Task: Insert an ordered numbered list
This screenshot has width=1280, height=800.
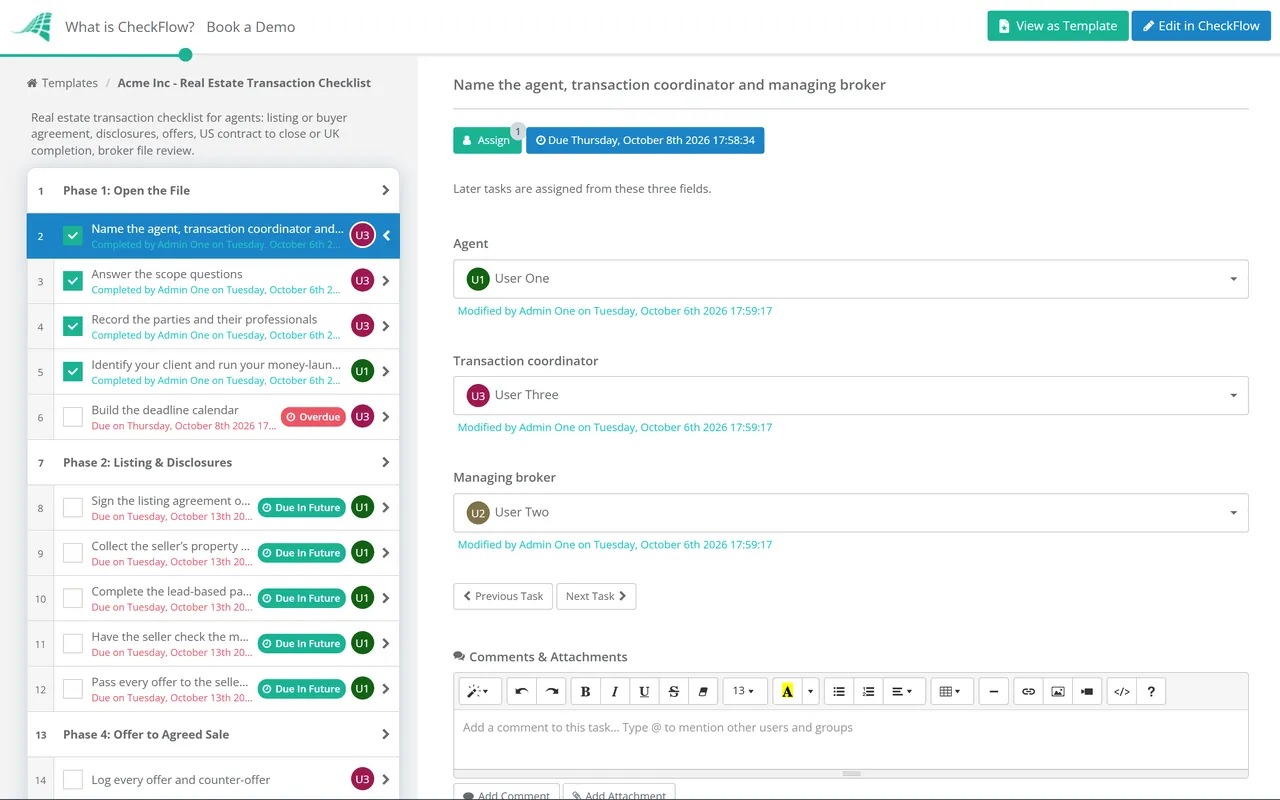Action: tap(869, 691)
